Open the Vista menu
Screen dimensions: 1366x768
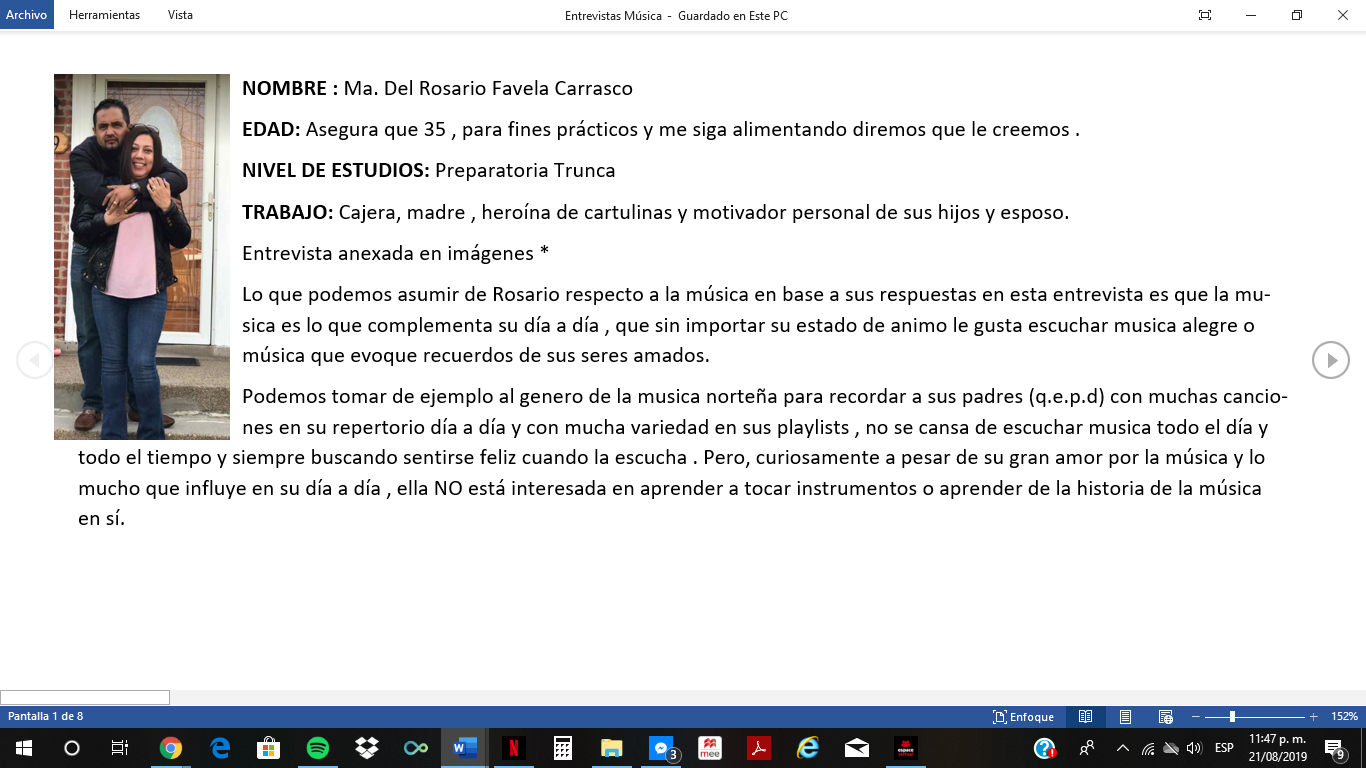pos(180,15)
